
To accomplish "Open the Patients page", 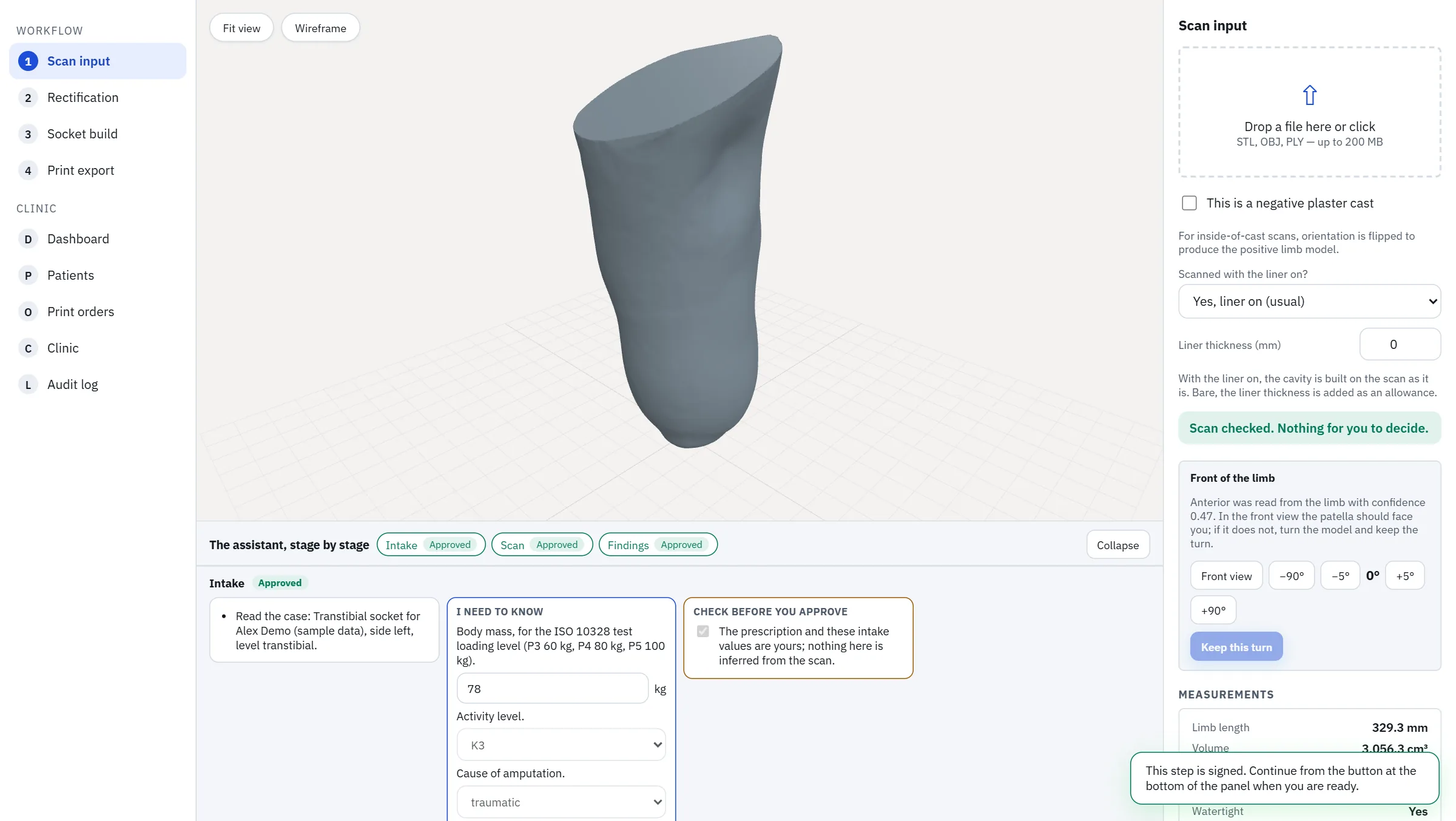I will 98,275.
